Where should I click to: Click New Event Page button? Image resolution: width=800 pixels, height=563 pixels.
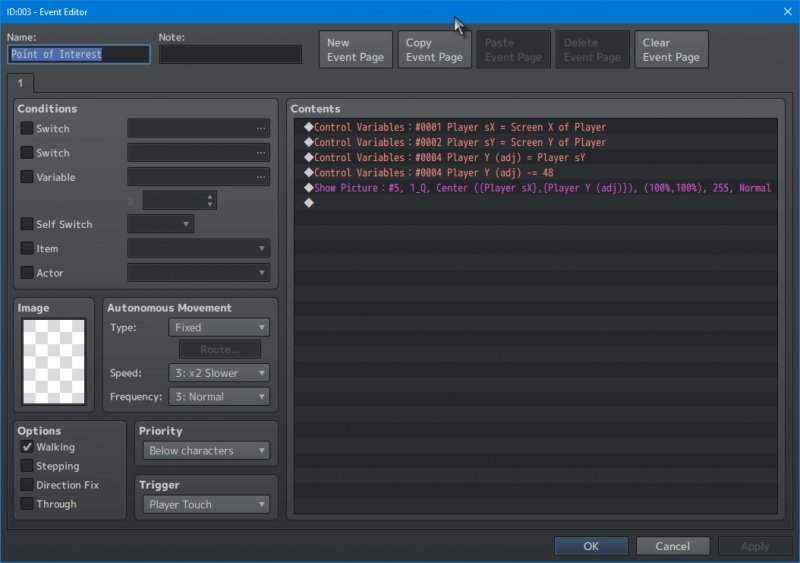point(356,50)
